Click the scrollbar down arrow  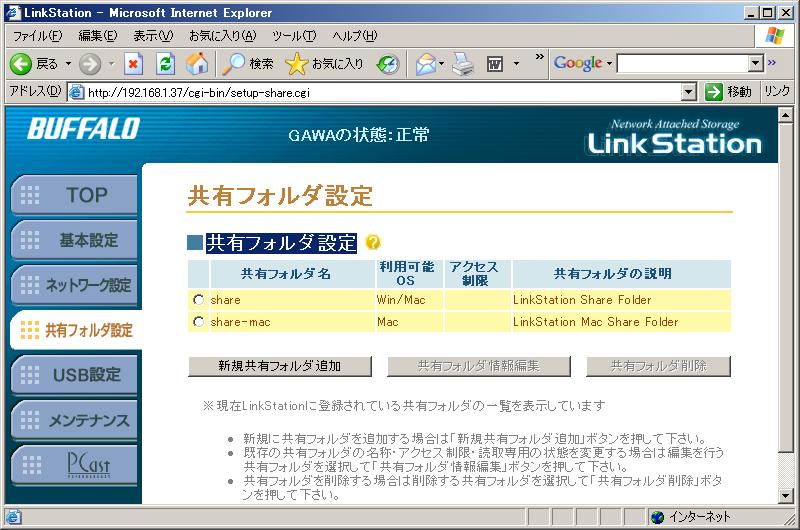785,495
